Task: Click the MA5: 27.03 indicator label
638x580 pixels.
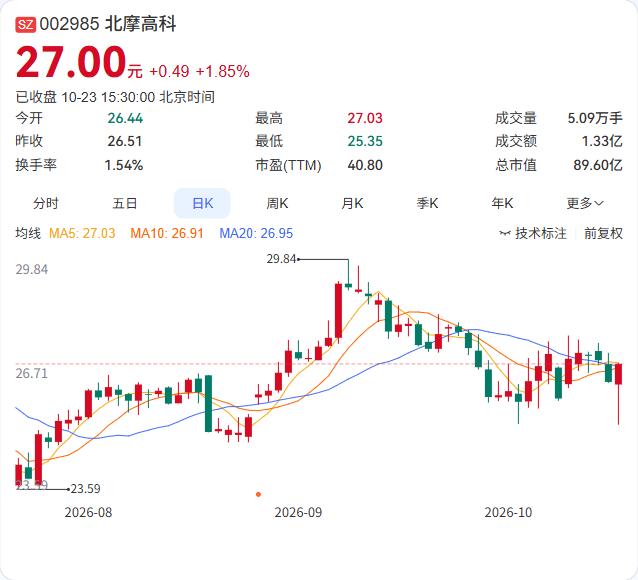Action: [82, 233]
